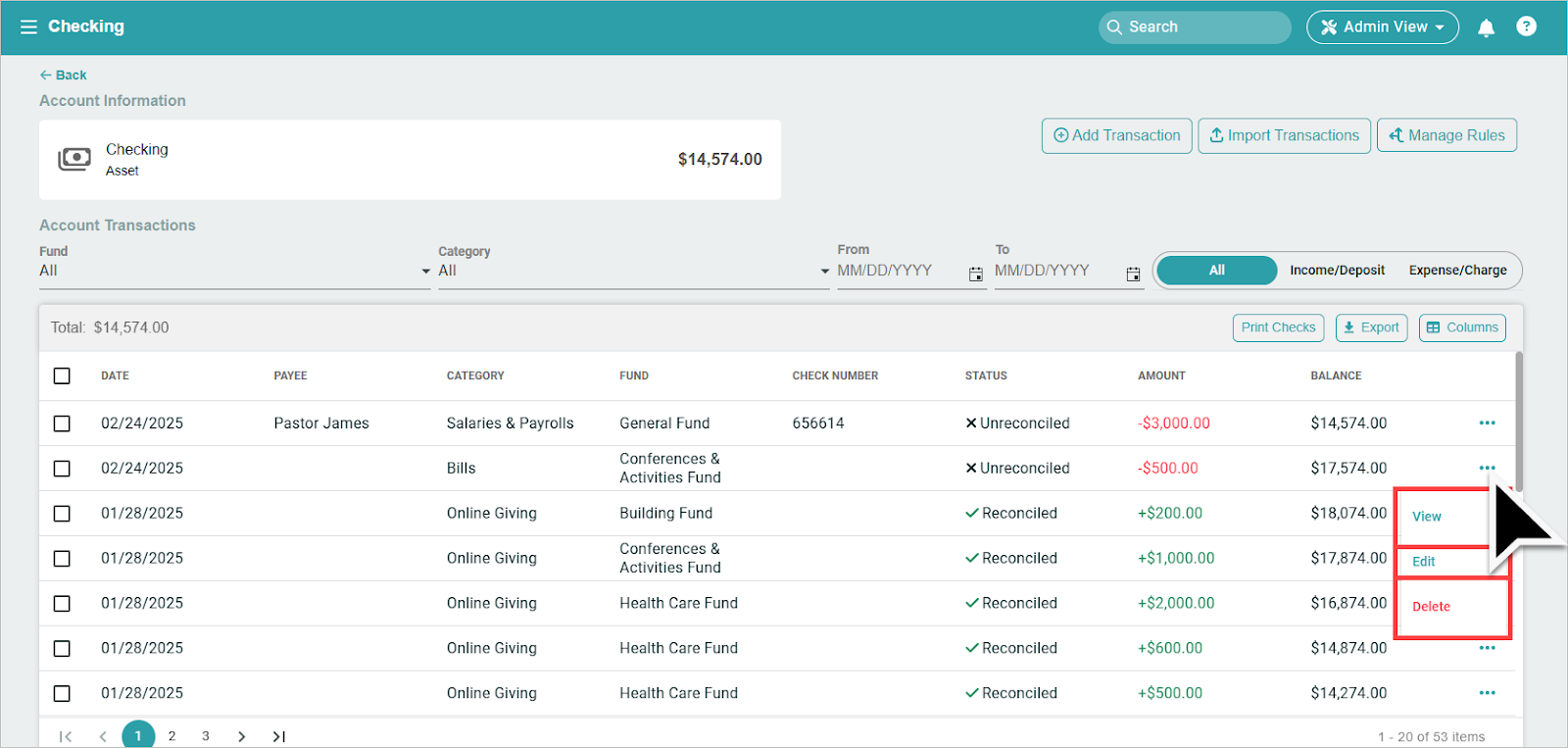Open the help question mark icon
This screenshot has height=748, width=1568.
(1526, 26)
